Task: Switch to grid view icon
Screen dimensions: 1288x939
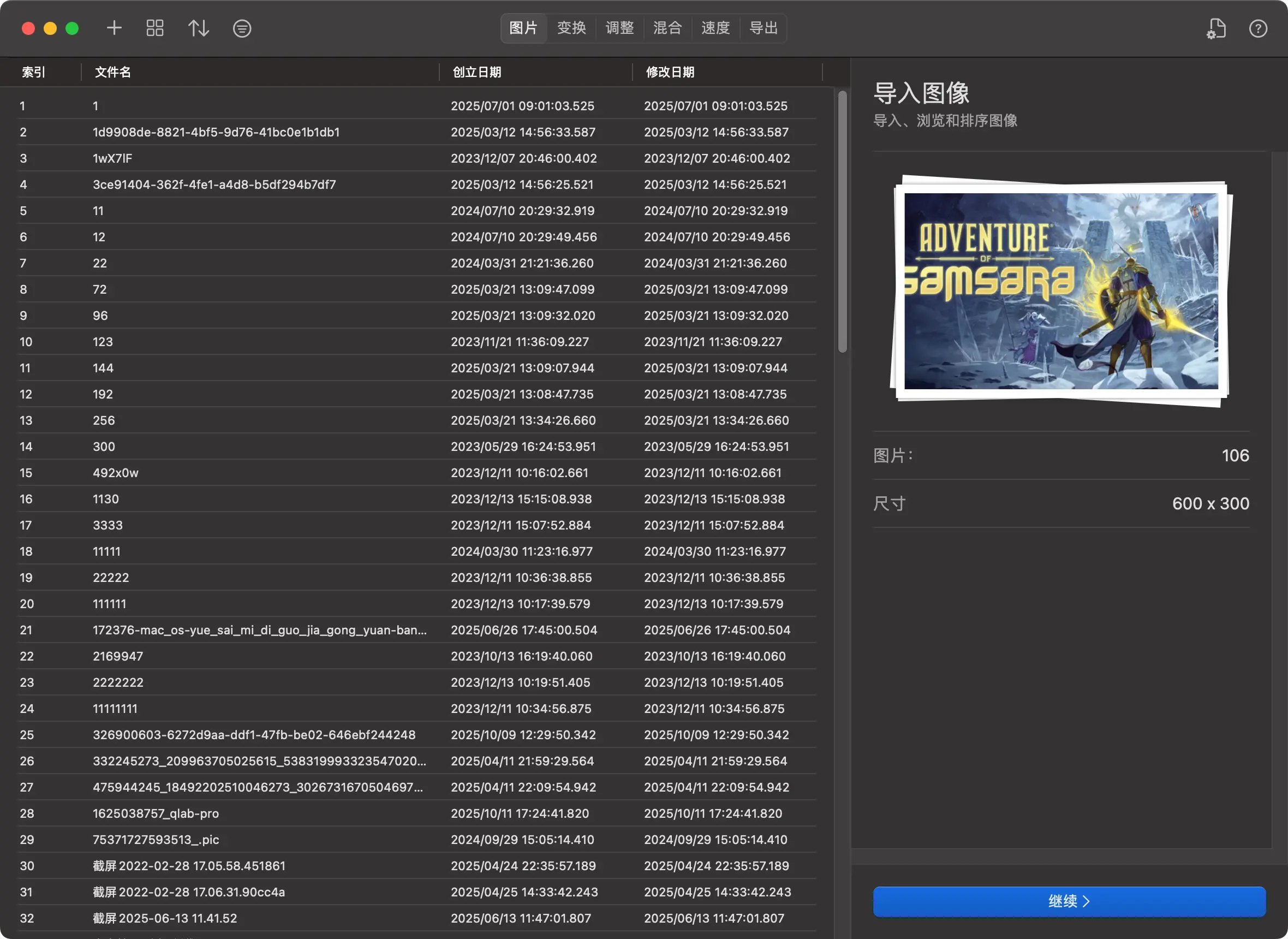Action: tap(154, 28)
